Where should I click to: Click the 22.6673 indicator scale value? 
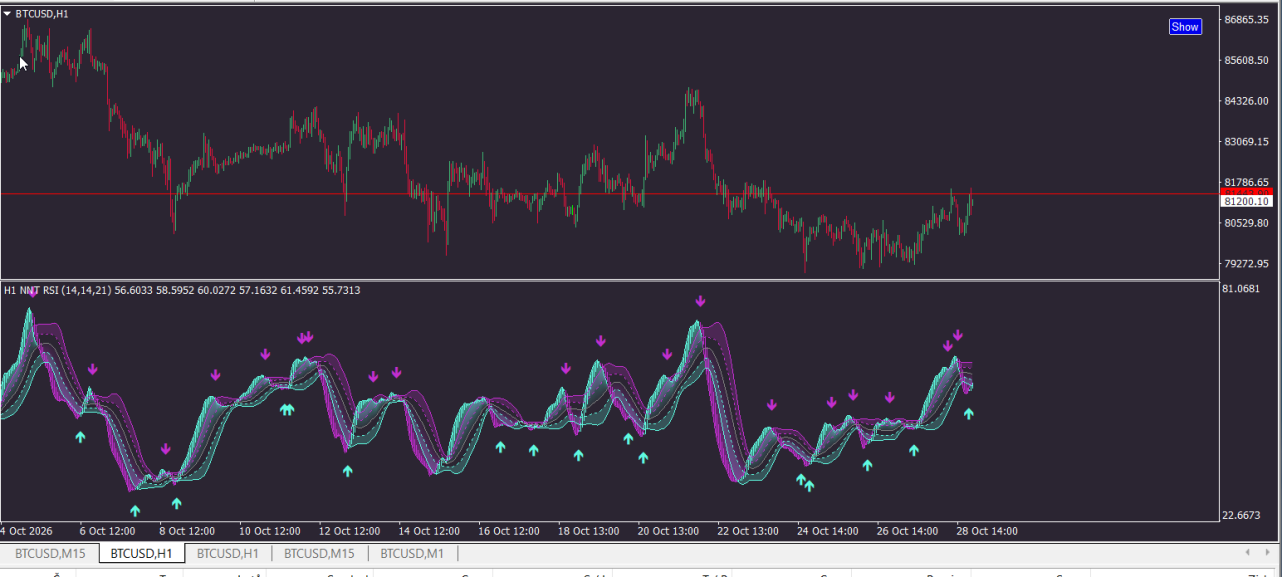pyautogui.click(x=1242, y=515)
